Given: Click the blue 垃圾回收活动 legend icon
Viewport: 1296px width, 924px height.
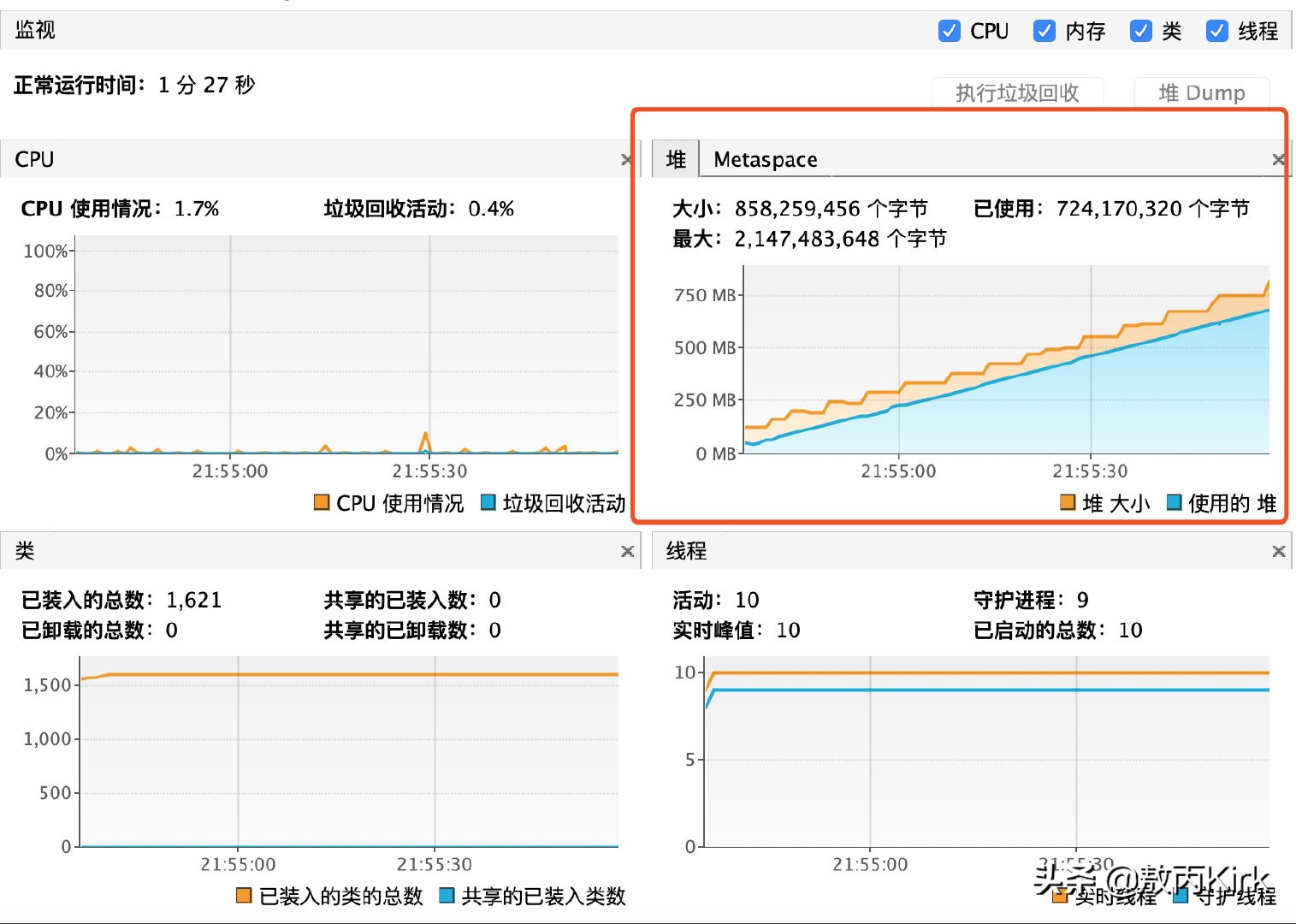Looking at the screenshot, I should click(487, 501).
